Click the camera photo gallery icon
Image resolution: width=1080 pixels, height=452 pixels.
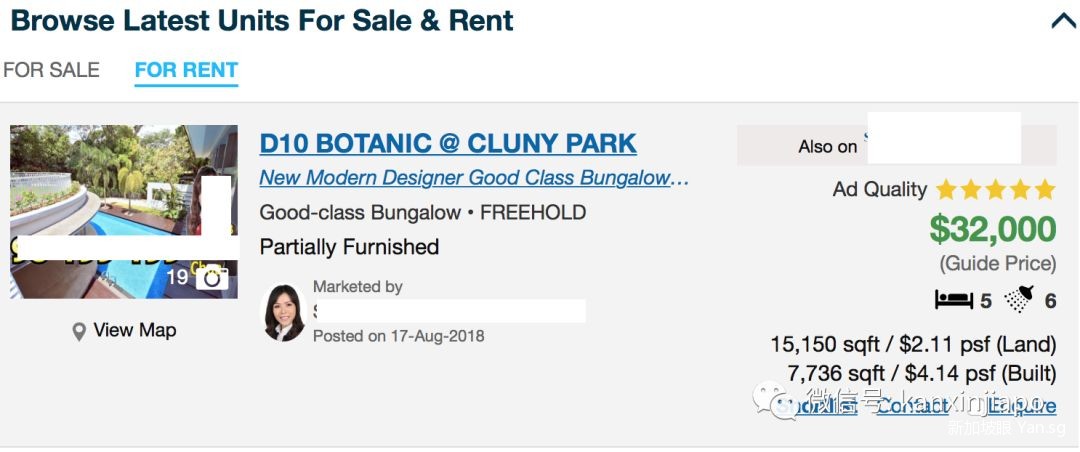(x=211, y=278)
